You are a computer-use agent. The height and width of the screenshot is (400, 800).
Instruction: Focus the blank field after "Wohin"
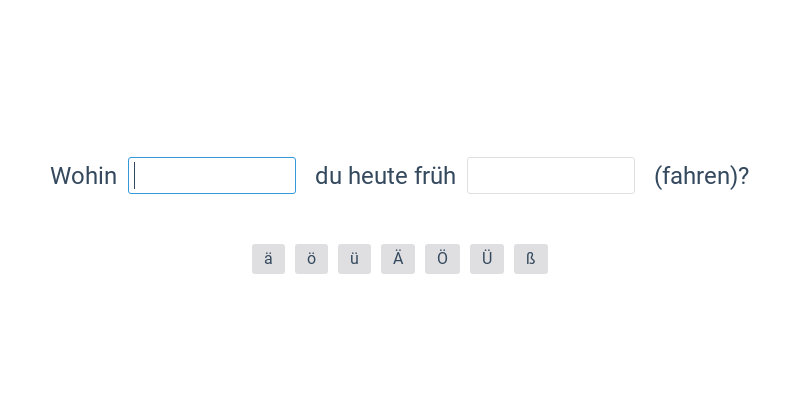[x=212, y=176]
